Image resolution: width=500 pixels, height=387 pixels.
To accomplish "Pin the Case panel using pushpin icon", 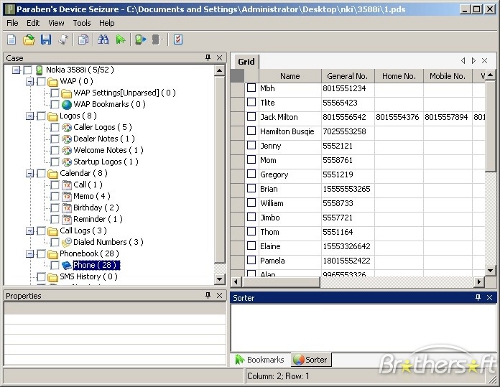I will pos(208,58).
